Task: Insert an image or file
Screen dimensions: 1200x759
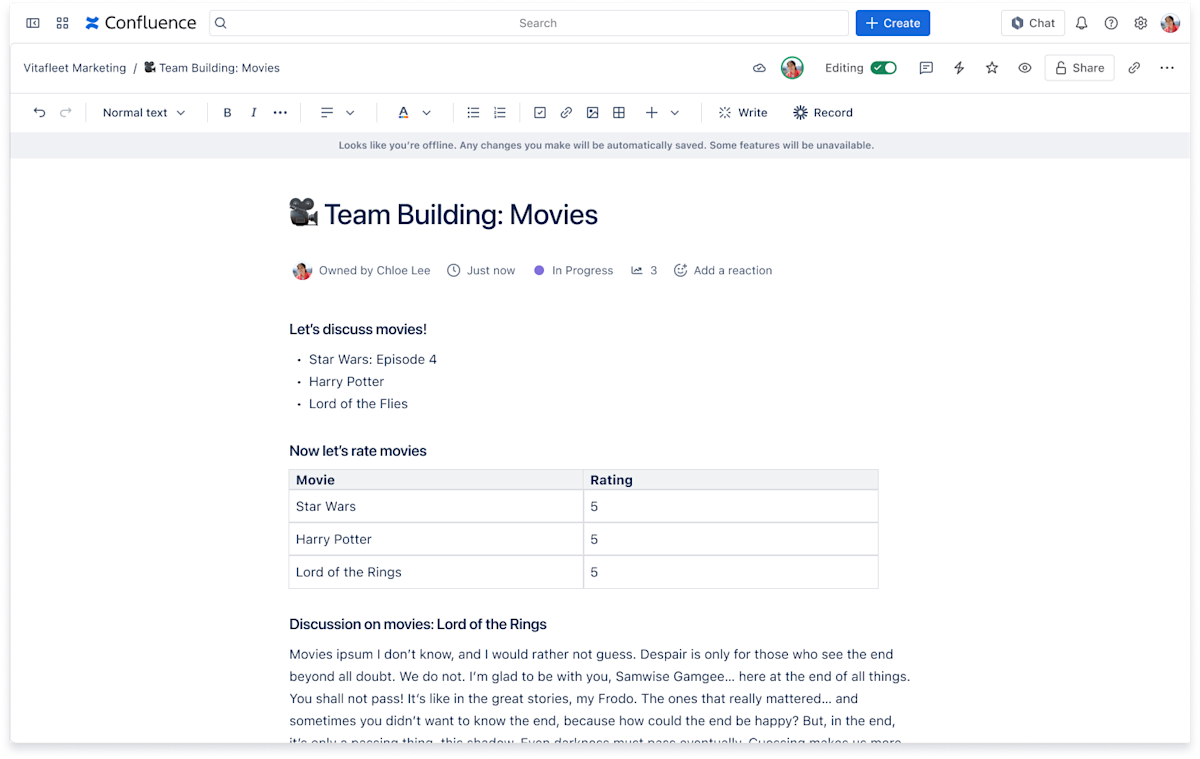Action: [593, 113]
